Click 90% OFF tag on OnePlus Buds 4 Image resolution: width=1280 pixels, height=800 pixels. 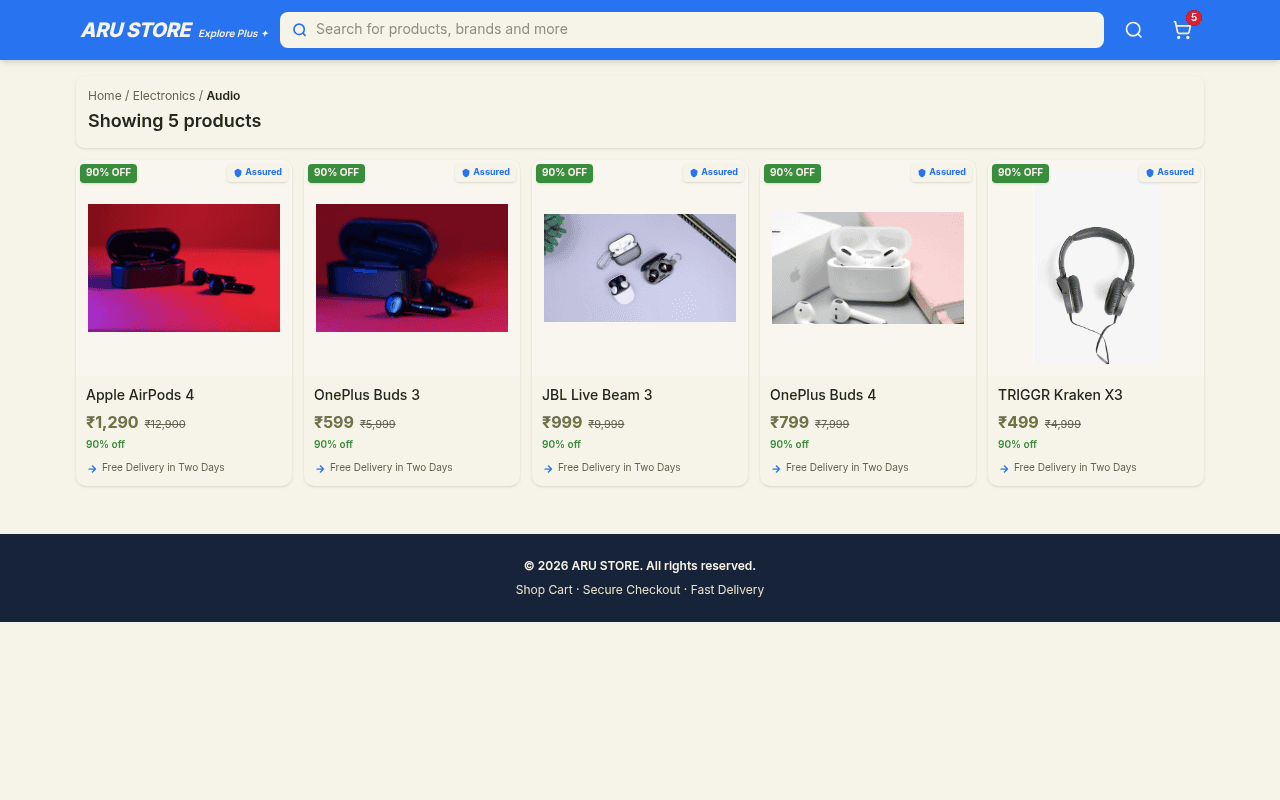click(x=792, y=173)
